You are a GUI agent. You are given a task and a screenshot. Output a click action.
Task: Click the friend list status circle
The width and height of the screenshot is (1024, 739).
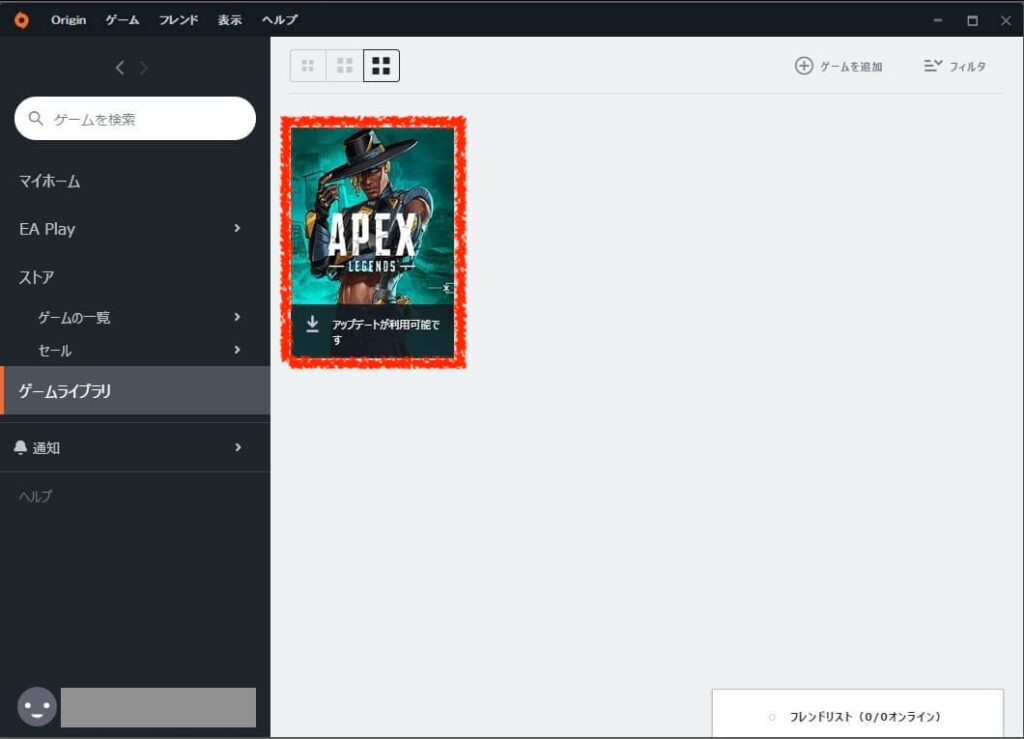772,717
